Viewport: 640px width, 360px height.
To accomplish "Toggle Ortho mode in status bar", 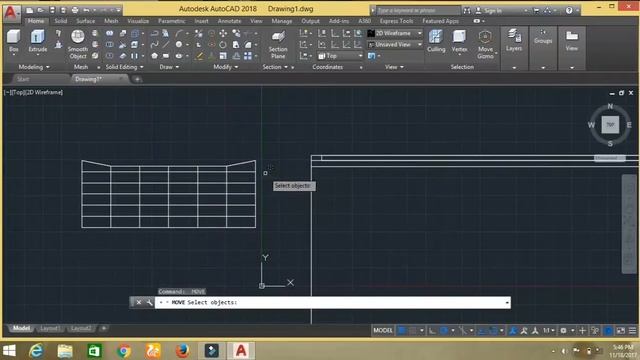I will point(432,331).
